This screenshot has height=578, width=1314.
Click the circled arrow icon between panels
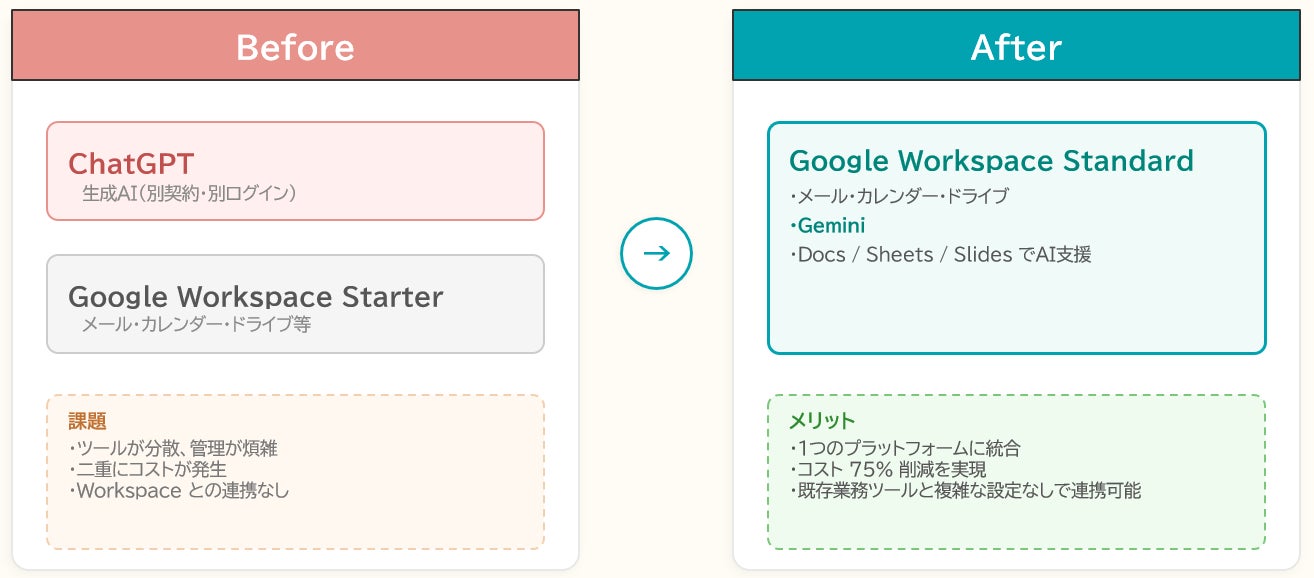656,253
